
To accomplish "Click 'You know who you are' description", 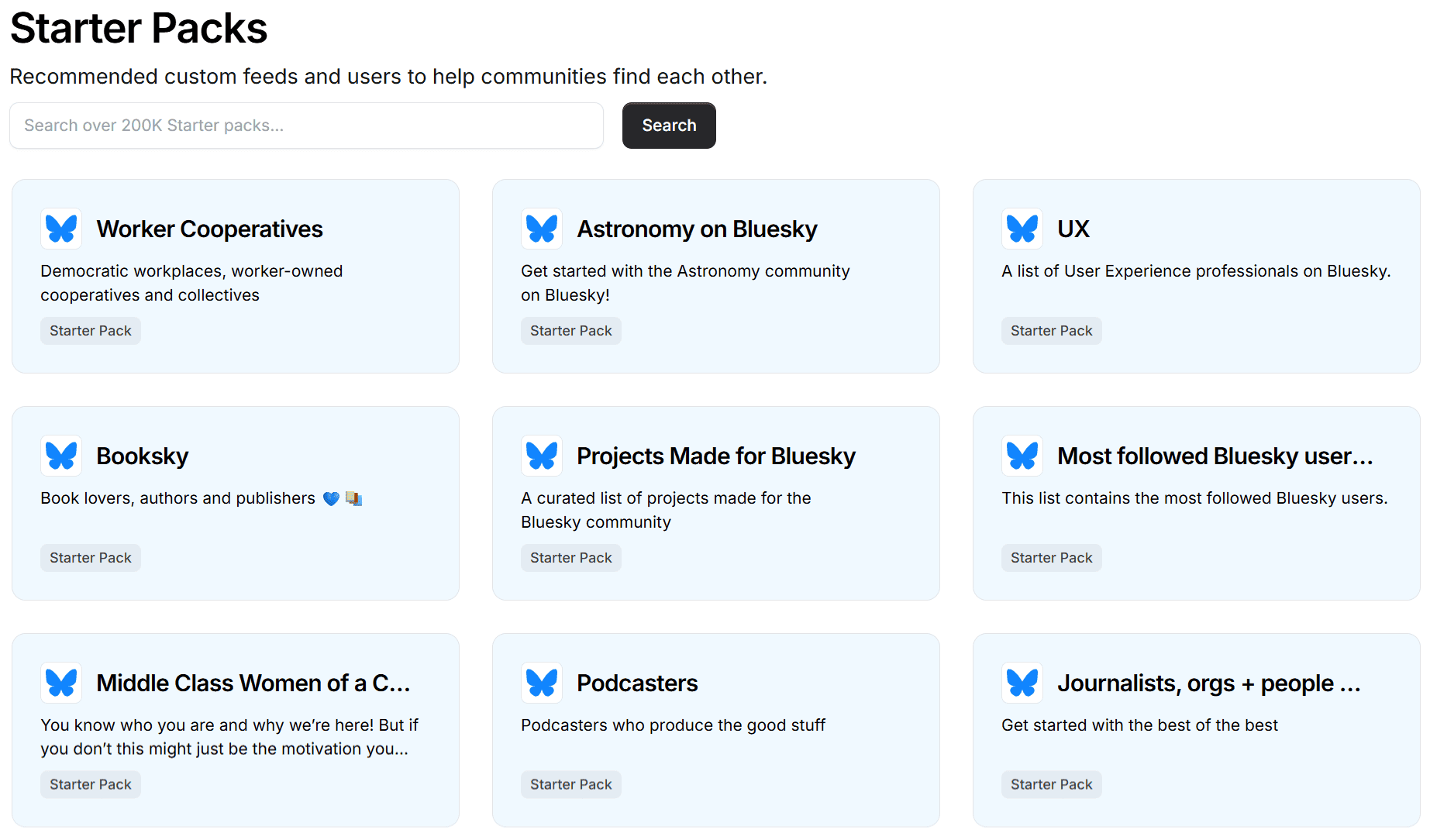I will pos(229,737).
